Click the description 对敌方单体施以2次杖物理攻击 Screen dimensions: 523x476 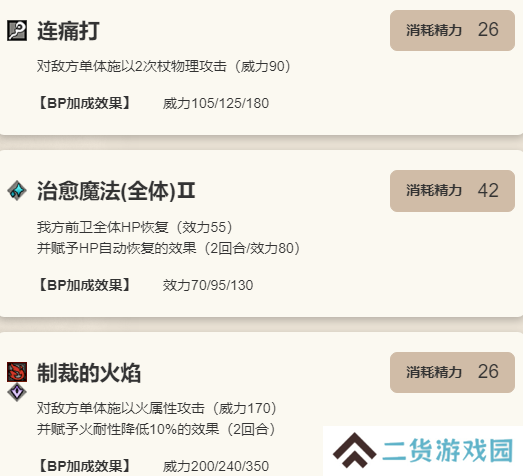(x=132, y=66)
